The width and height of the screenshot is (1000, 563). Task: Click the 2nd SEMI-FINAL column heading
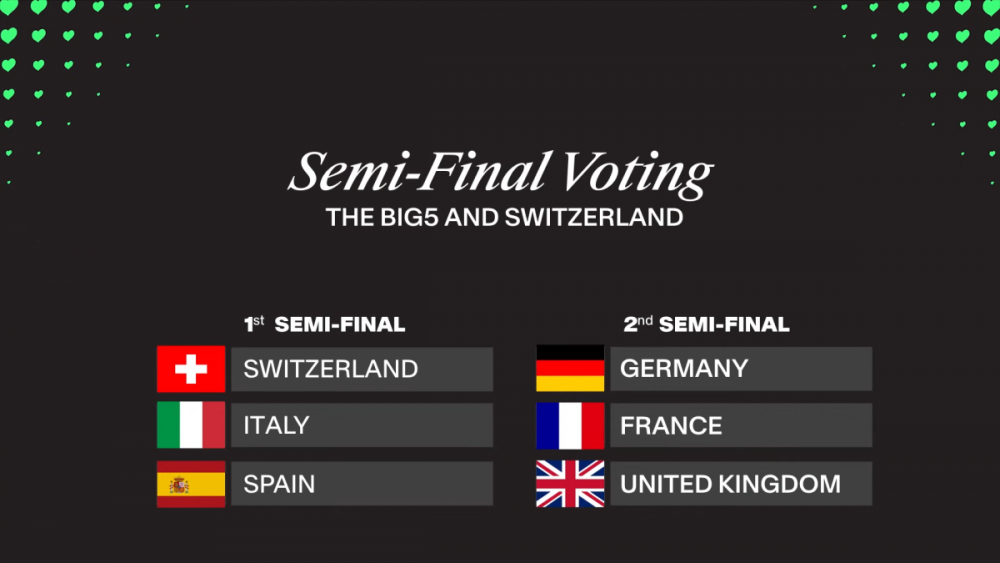pyautogui.click(x=706, y=324)
